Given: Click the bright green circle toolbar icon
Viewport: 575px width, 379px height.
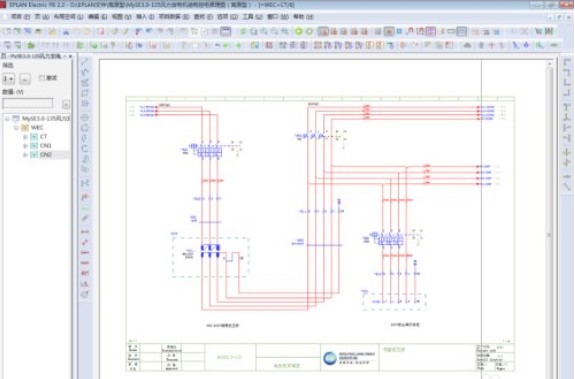Looking at the screenshot, I should (x=299, y=32).
